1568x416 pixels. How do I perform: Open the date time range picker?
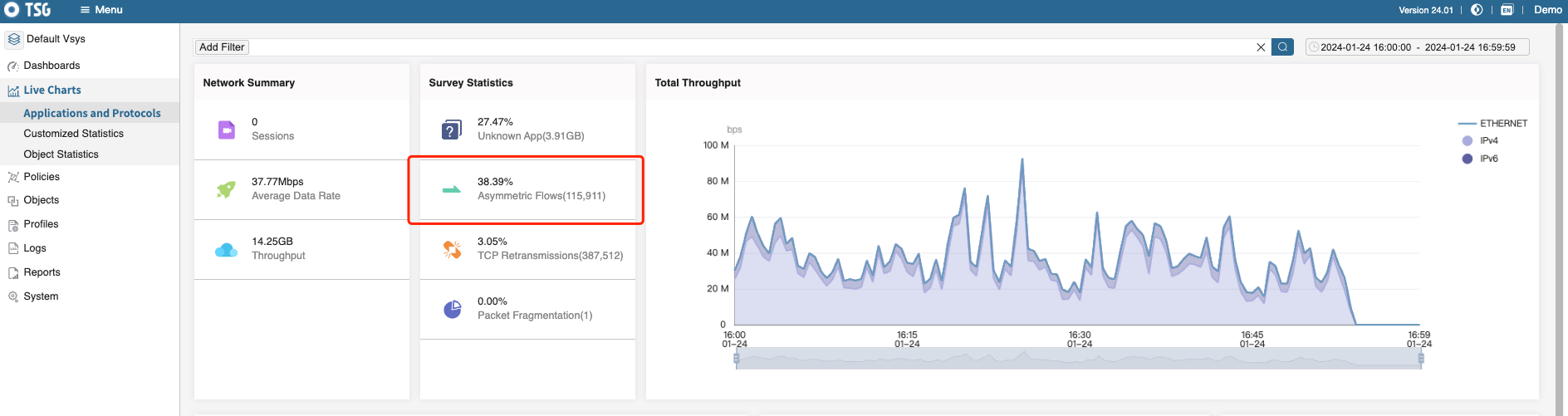(x=1417, y=47)
